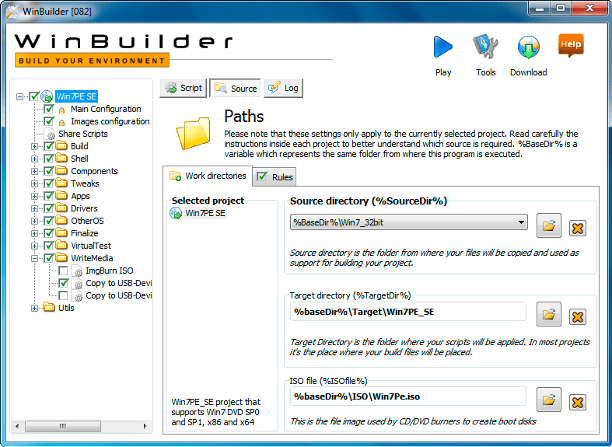The height and width of the screenshot is (447, 612).
Task: Click the tree horizontal scrollbar thumb
Action: tap(63, 426)
